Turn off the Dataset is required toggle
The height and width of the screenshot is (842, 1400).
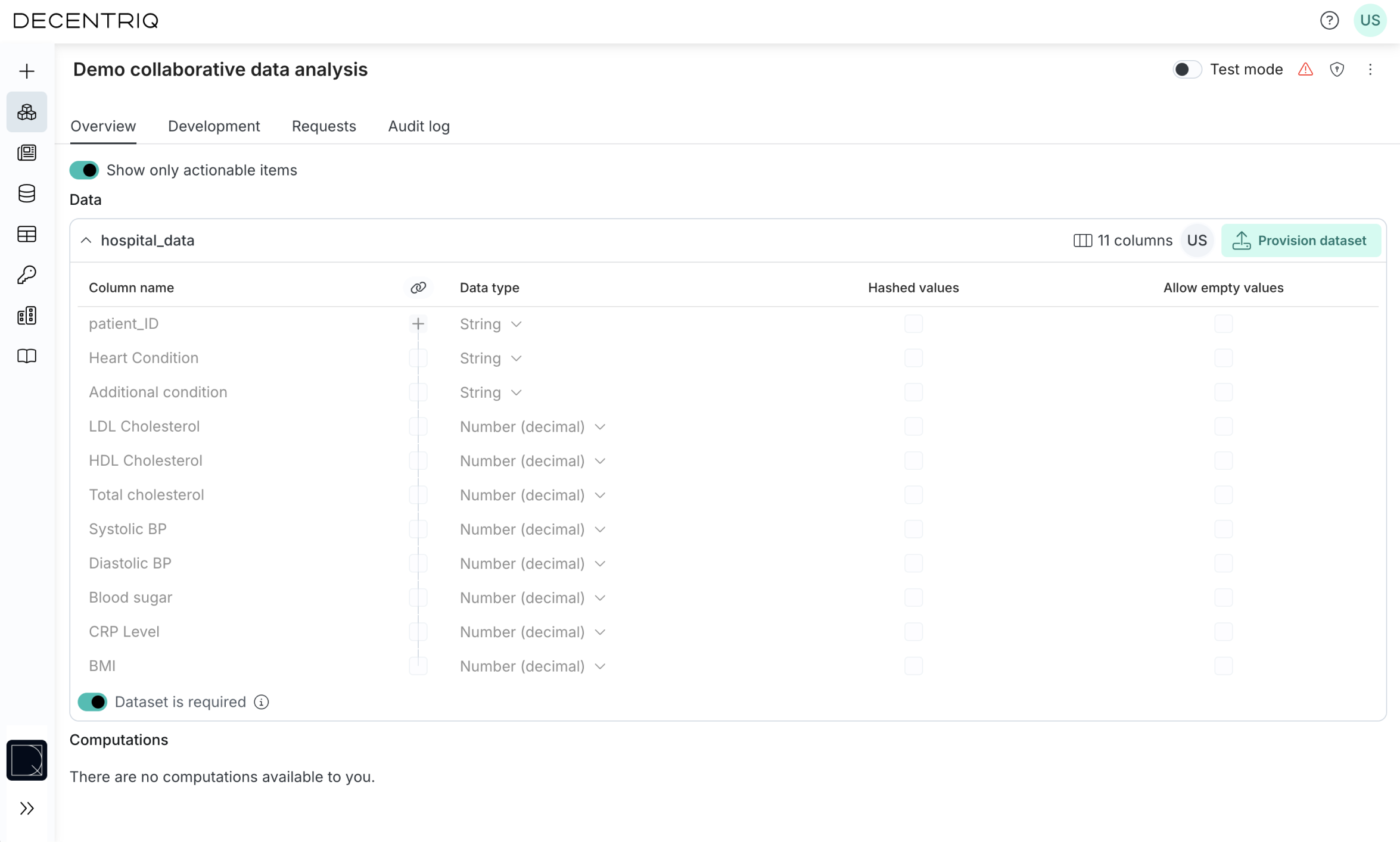click(92, 702)
